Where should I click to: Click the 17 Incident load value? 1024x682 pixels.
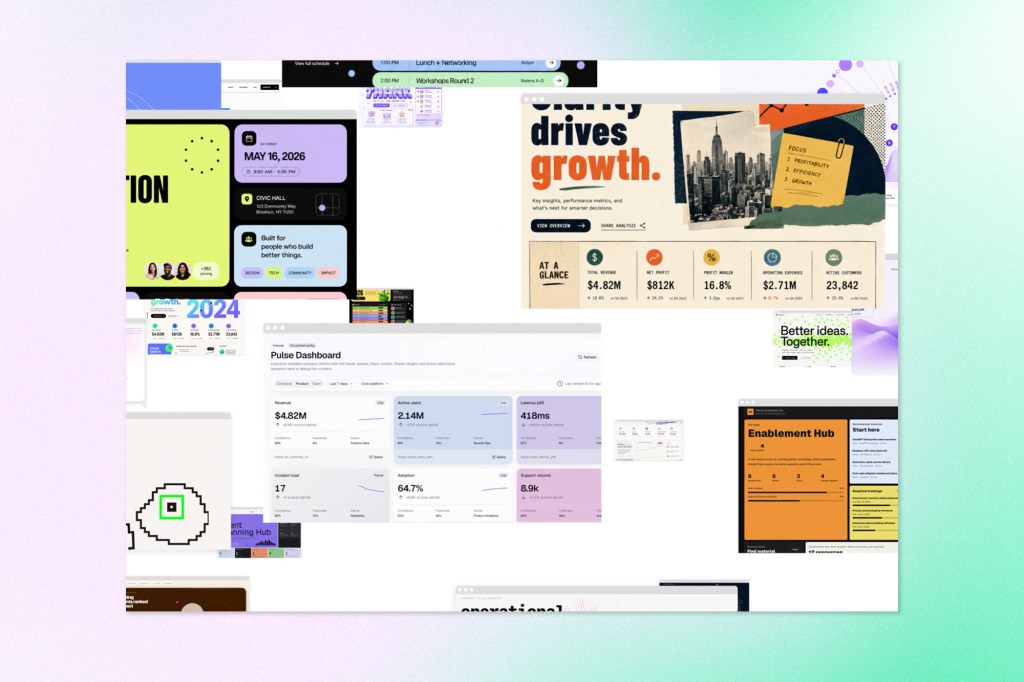280,488
